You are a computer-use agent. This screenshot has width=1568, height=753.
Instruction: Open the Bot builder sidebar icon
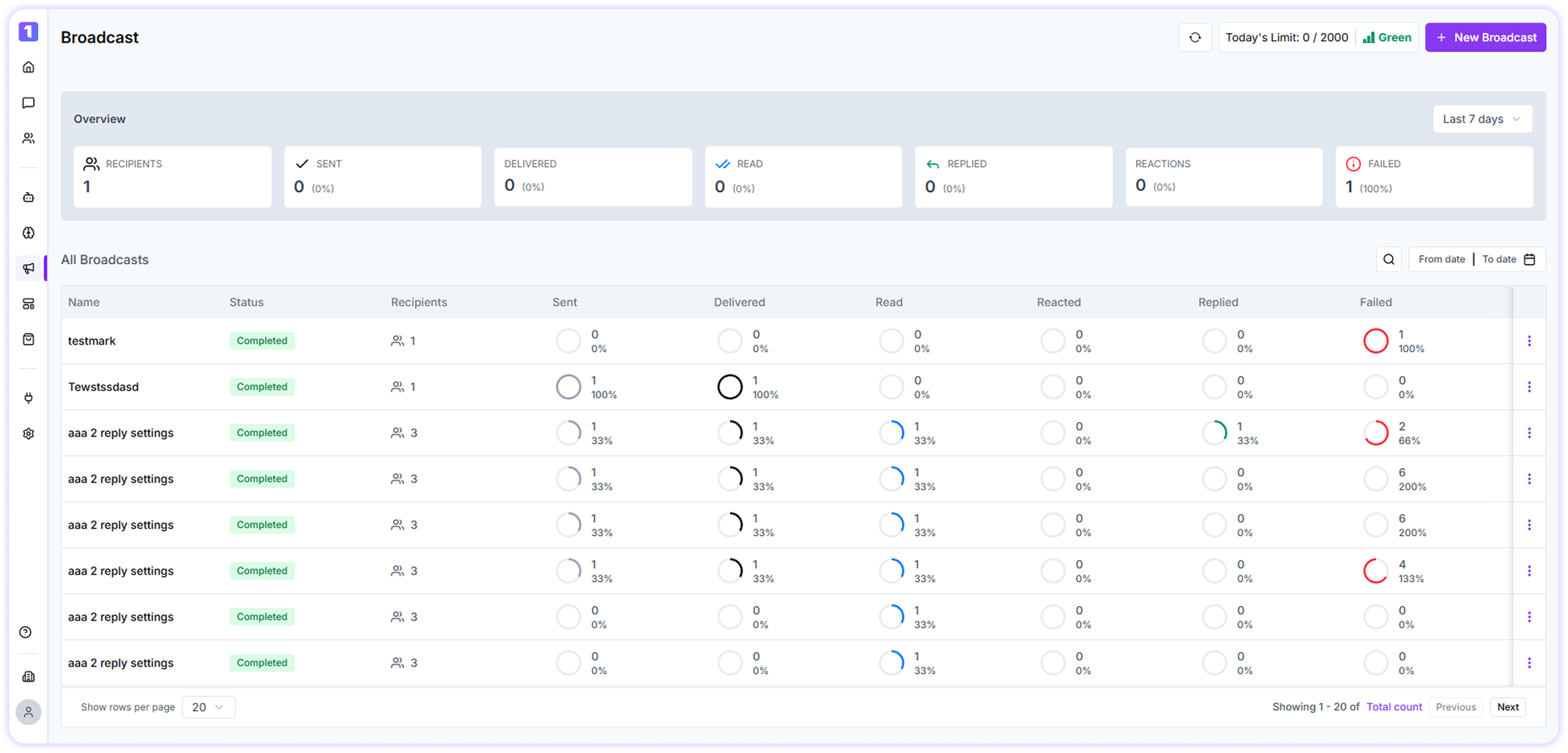pos(28,197)
